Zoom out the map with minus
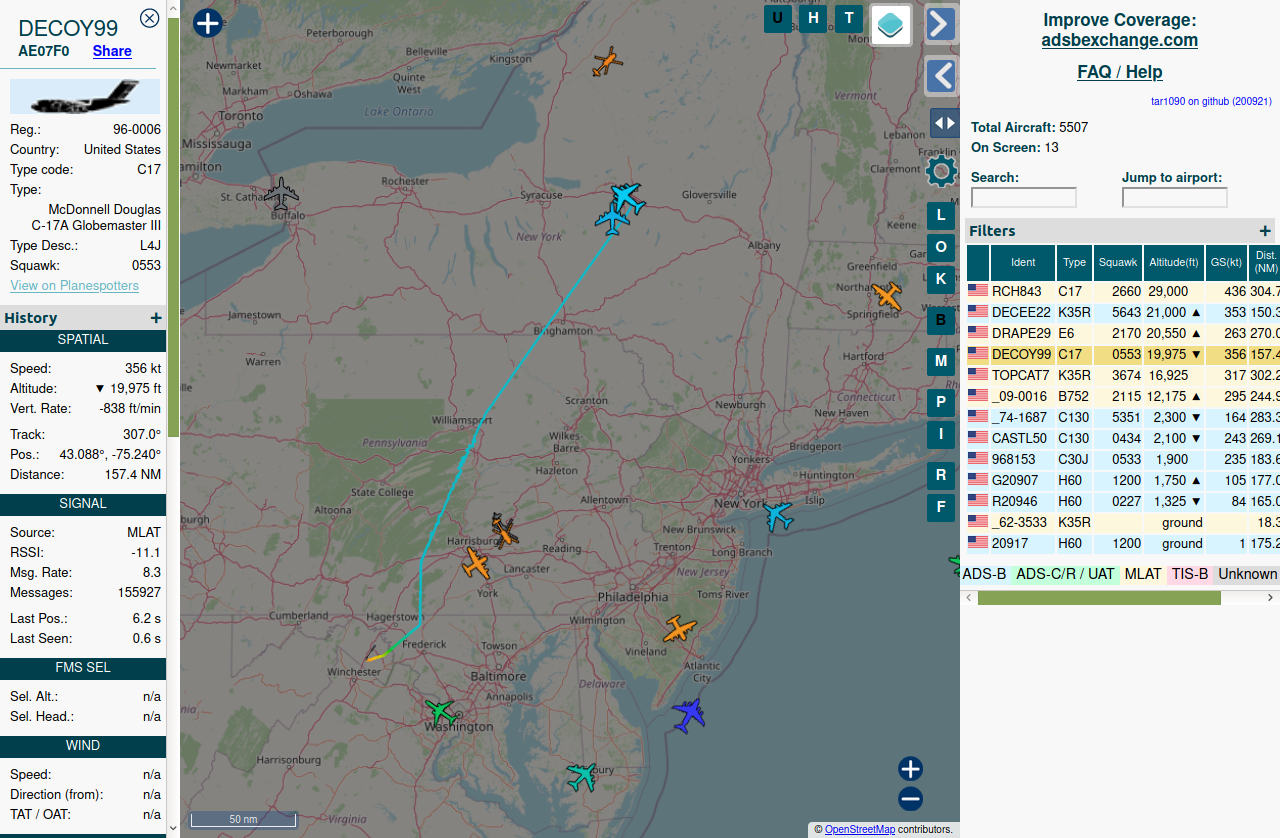This screenshot has width=1280, height=838. [x=910, y=799]
